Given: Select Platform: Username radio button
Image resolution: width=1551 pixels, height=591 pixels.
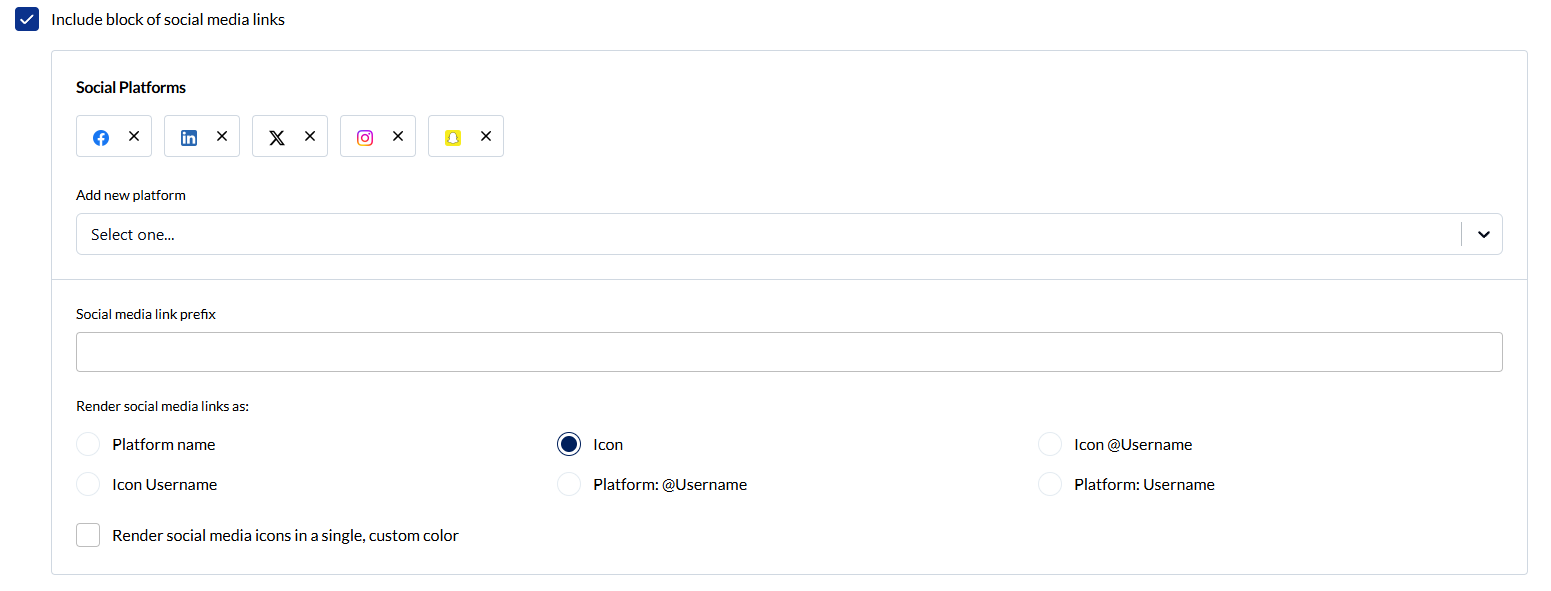Looking at the screenshot, I should [1050, 484].
